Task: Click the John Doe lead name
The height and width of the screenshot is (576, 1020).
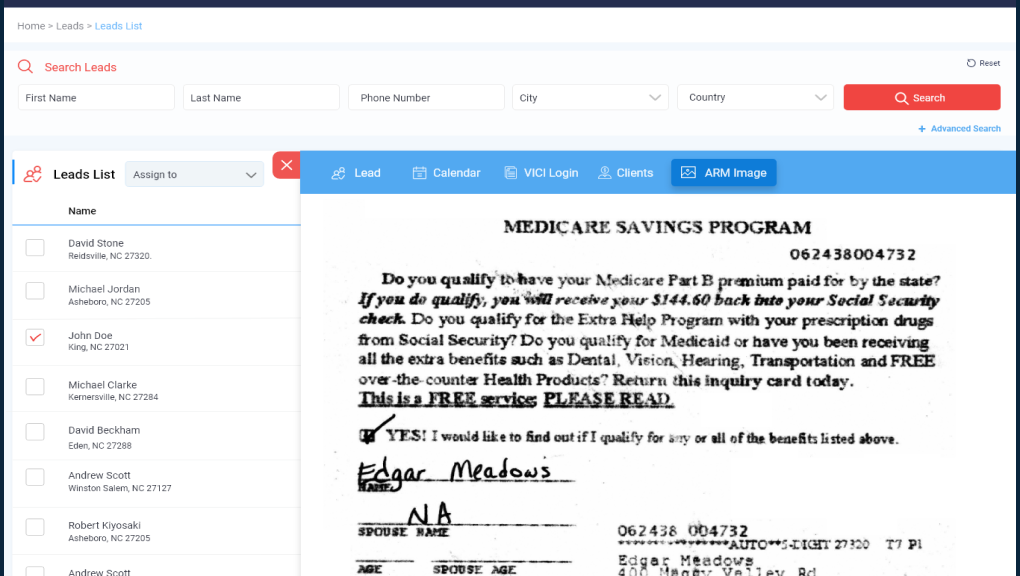Action: [90, 335]
